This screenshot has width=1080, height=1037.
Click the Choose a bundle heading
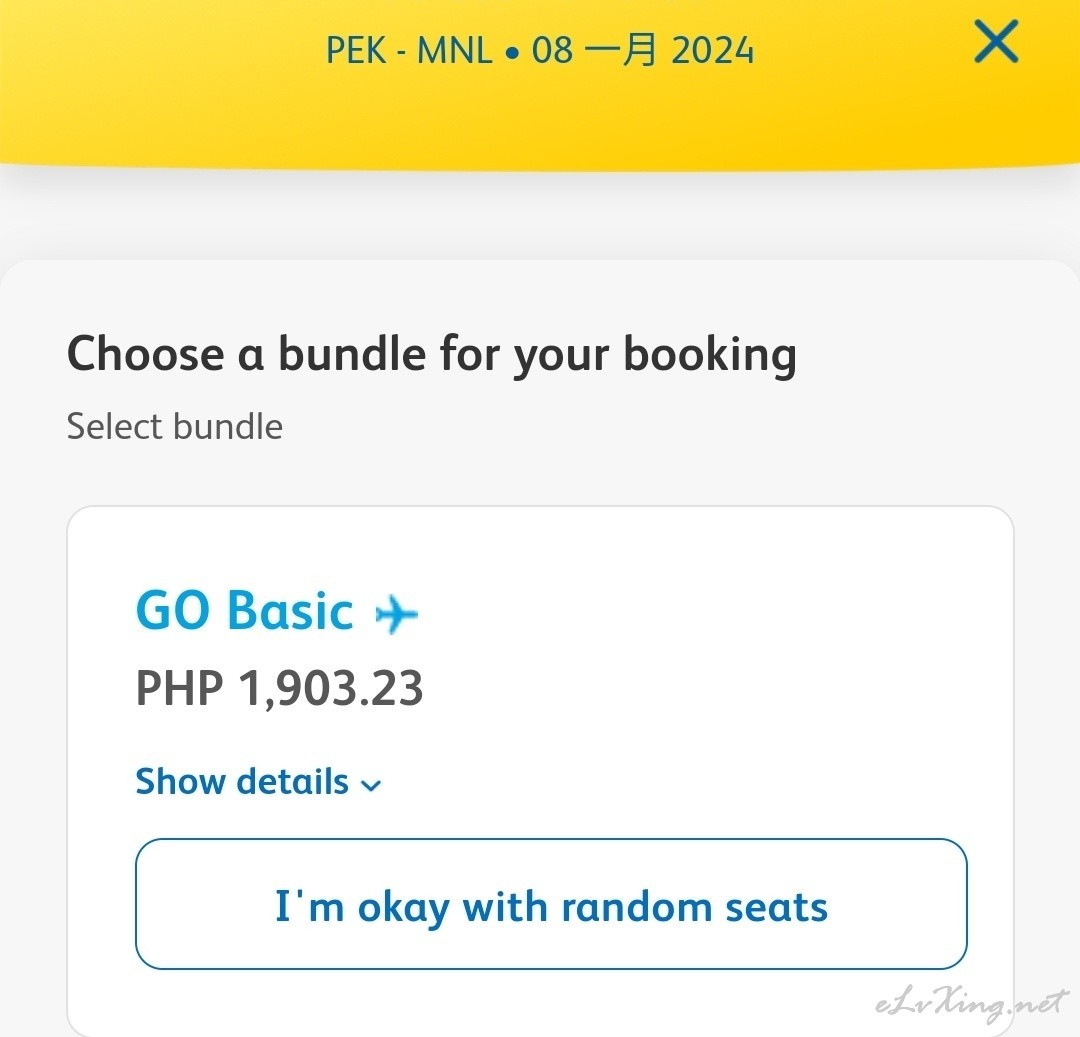432,355
